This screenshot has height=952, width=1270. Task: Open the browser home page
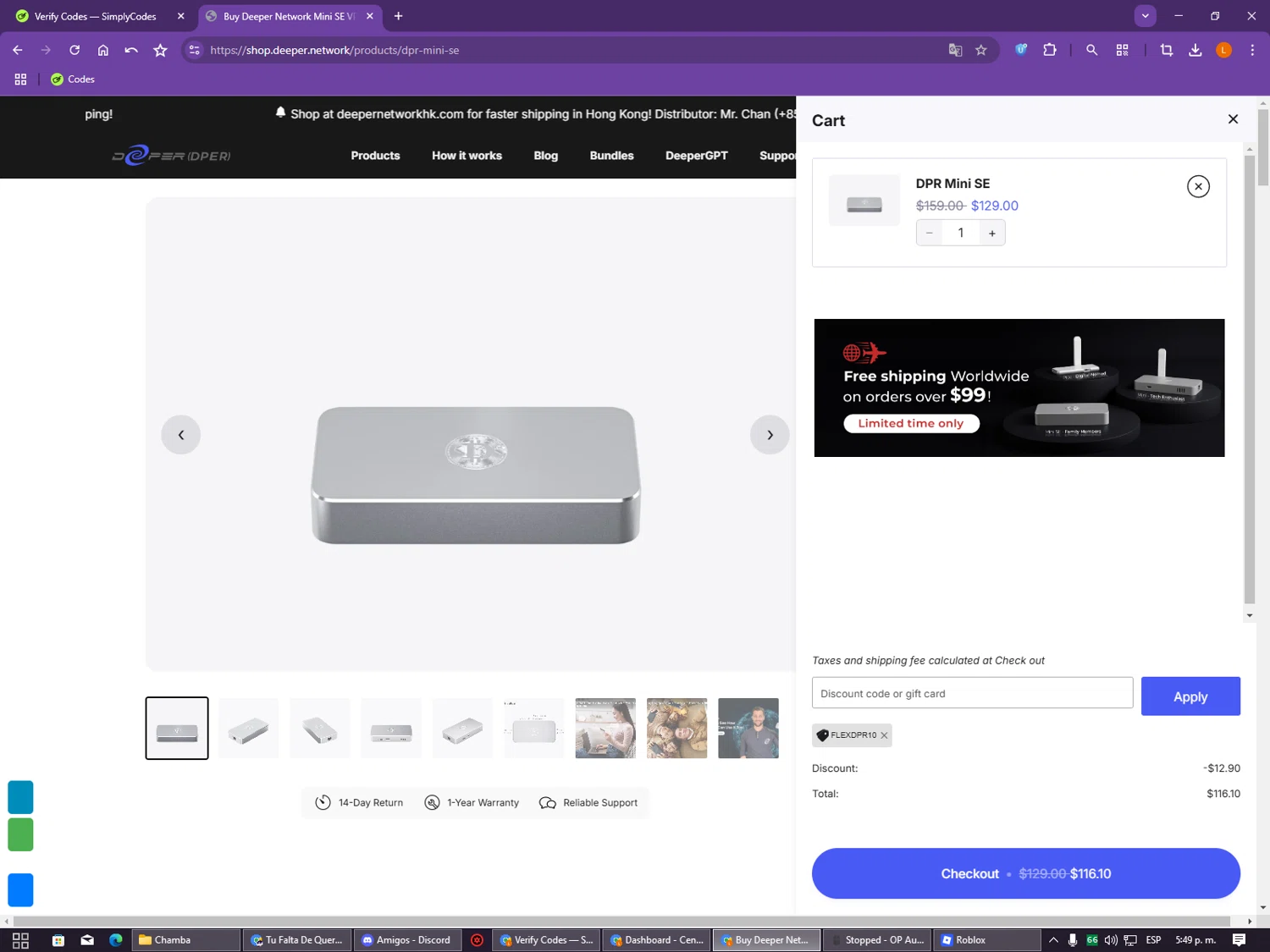coord(103,50)
